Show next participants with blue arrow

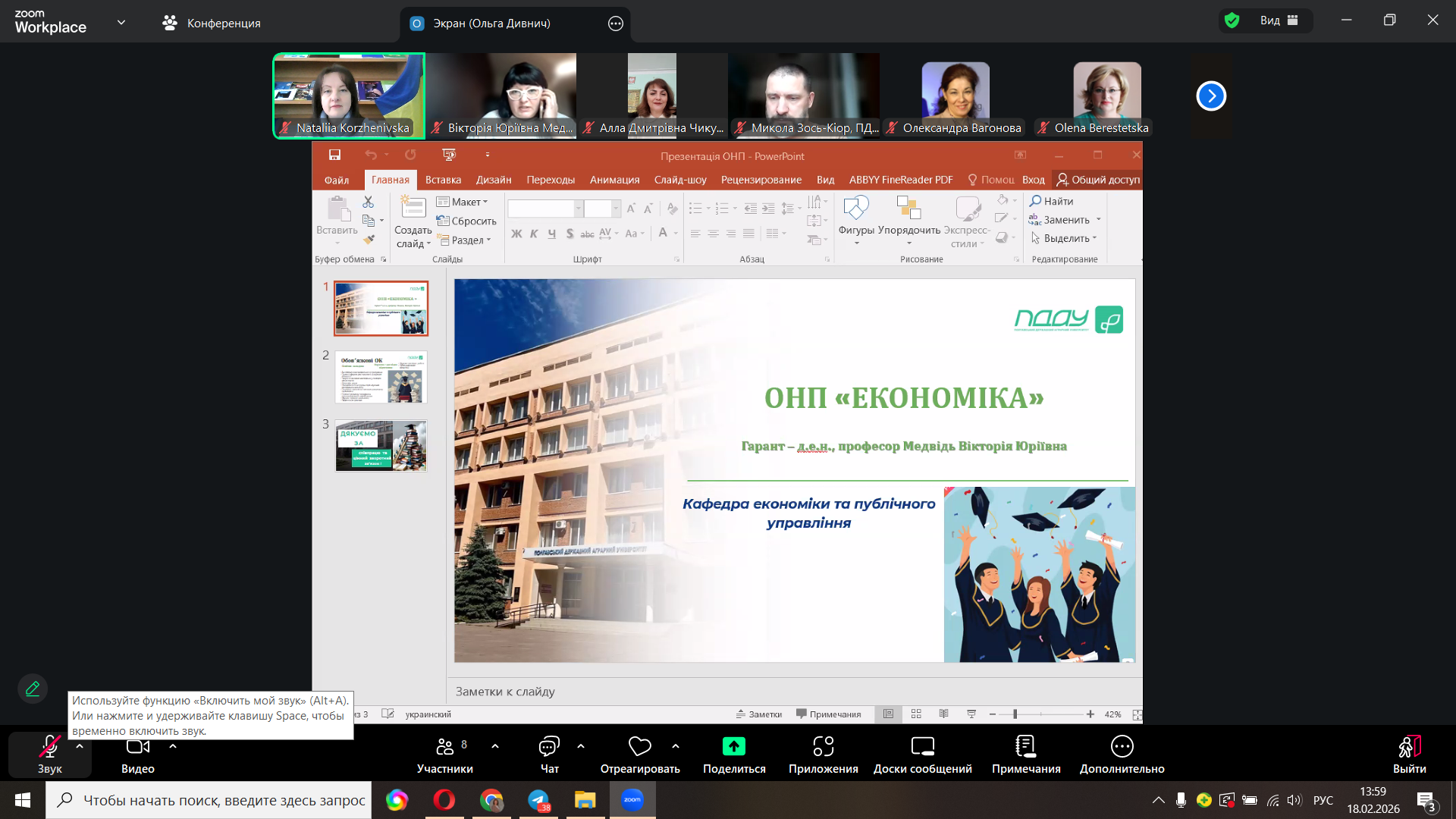[x=1211, y=96]
